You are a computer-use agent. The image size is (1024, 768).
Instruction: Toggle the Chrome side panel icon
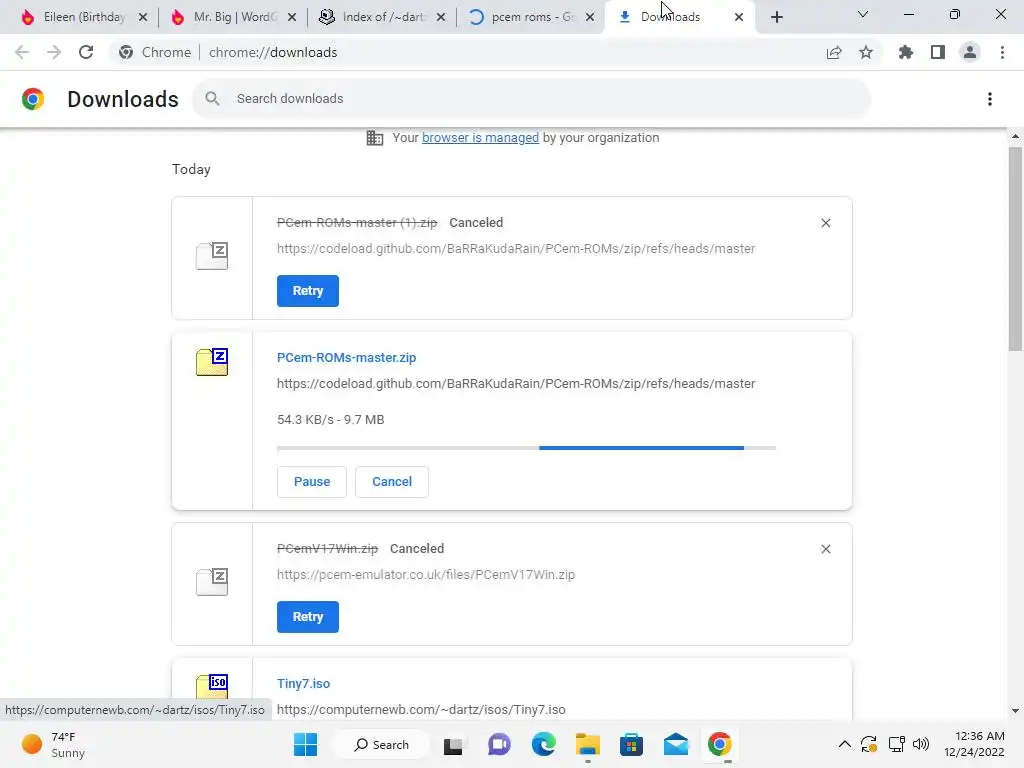(938, 52)
